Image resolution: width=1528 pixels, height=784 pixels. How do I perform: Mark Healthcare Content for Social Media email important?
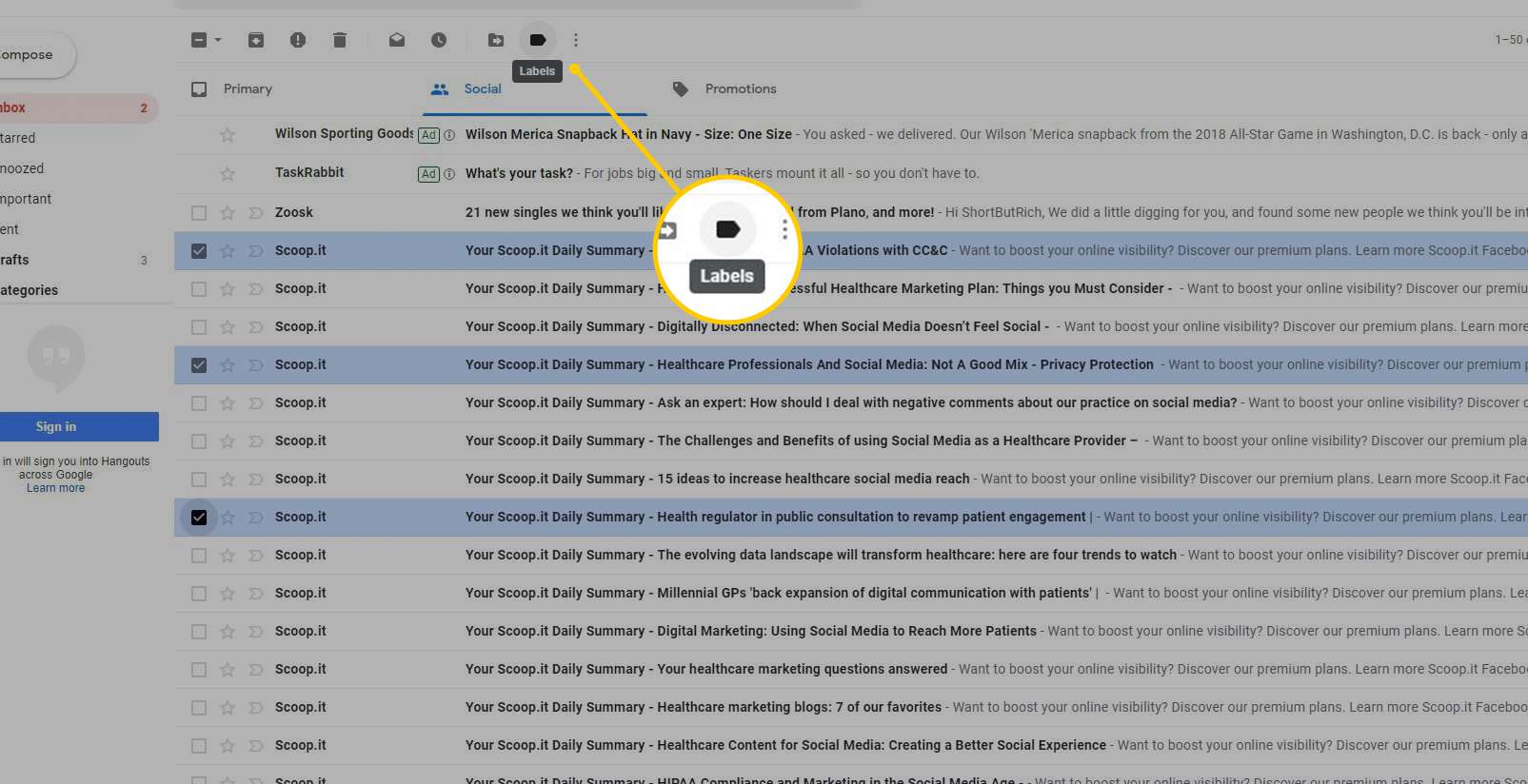click(255, 746)
